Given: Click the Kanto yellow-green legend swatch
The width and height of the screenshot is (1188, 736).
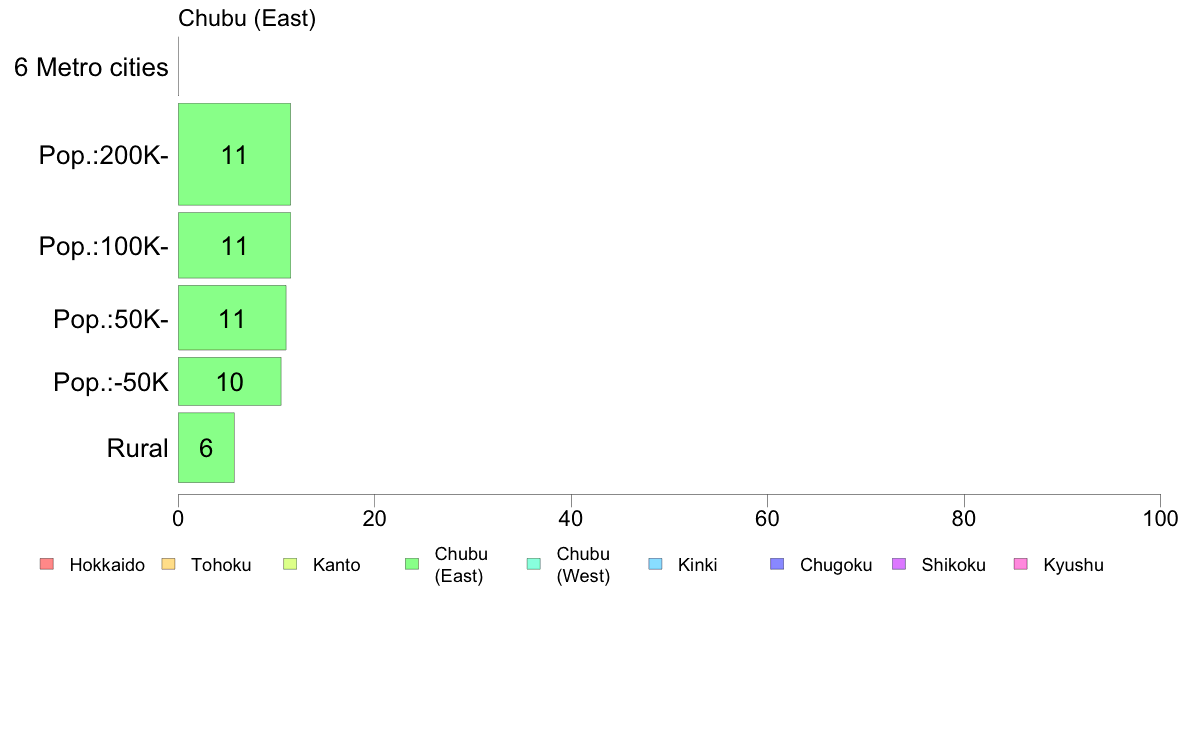Looking at the screenshot, I should pyautogui.click(x=290, y=564).
